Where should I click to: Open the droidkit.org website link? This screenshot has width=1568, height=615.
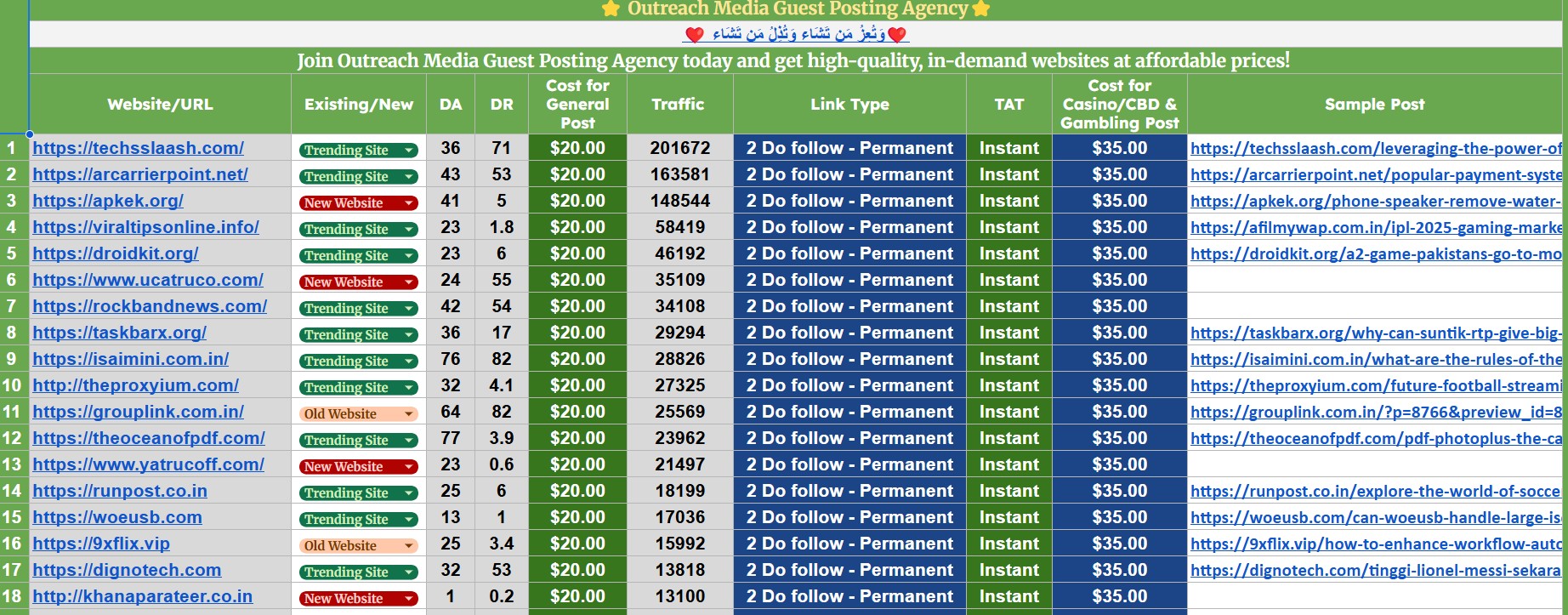[116, 253]
